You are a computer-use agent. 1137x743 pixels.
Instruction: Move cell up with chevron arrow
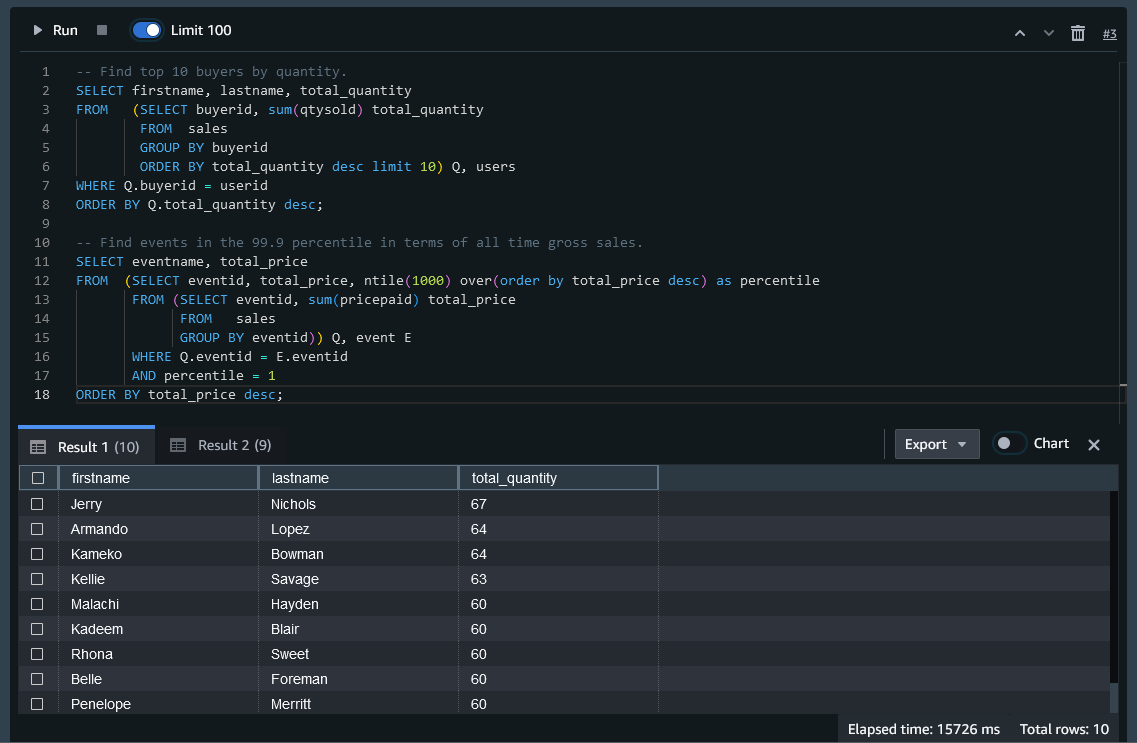(x=1020, y=33)
